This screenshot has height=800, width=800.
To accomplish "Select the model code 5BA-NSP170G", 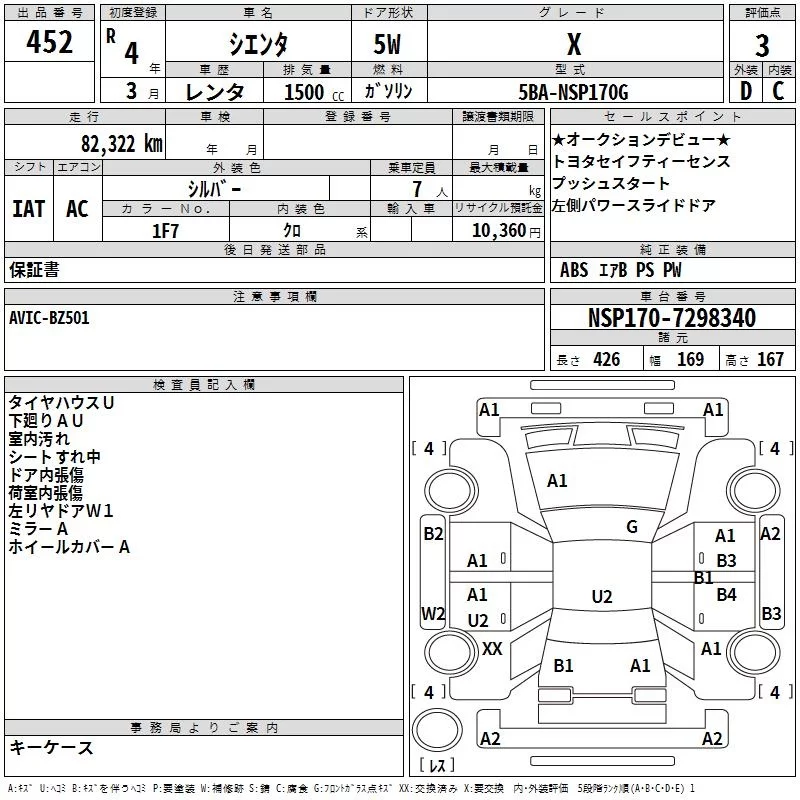I will (574, 92).
